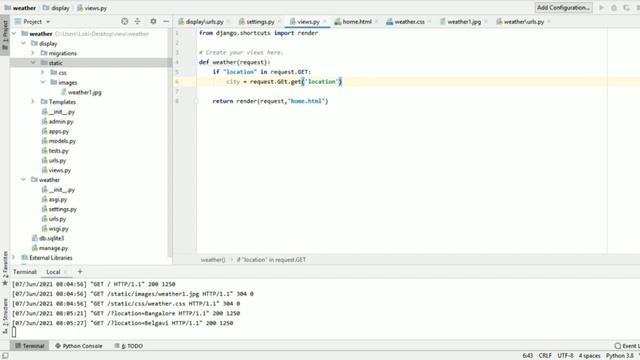Click line 8 return render code
Screen dimensions: 640x360
pos(270,101)
